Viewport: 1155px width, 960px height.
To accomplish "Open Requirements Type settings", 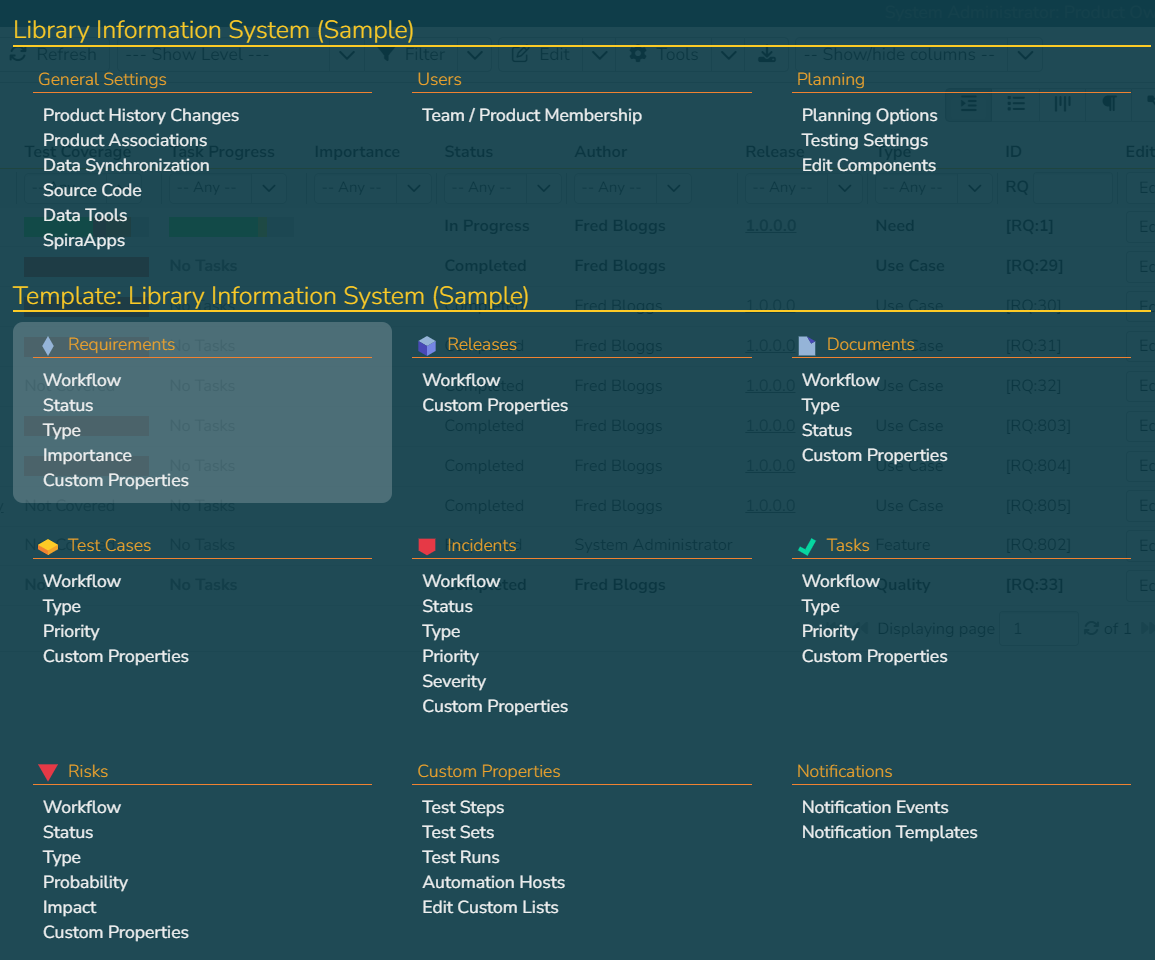I will pyautogui.click(x=62, y=430).
